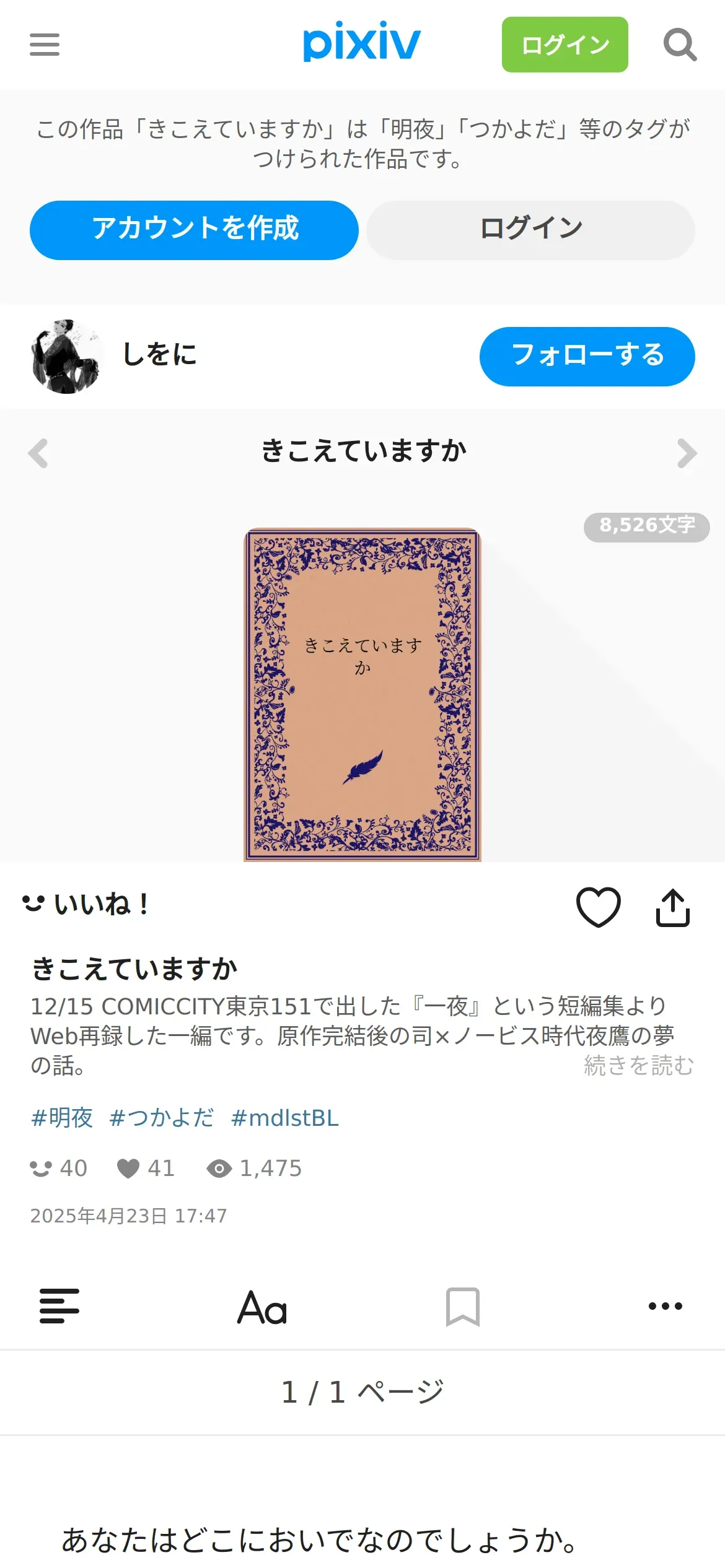The height and width of the screenshot is (1568, 725).
Task: Go to next work arrow
Action: tap(687, 453)
